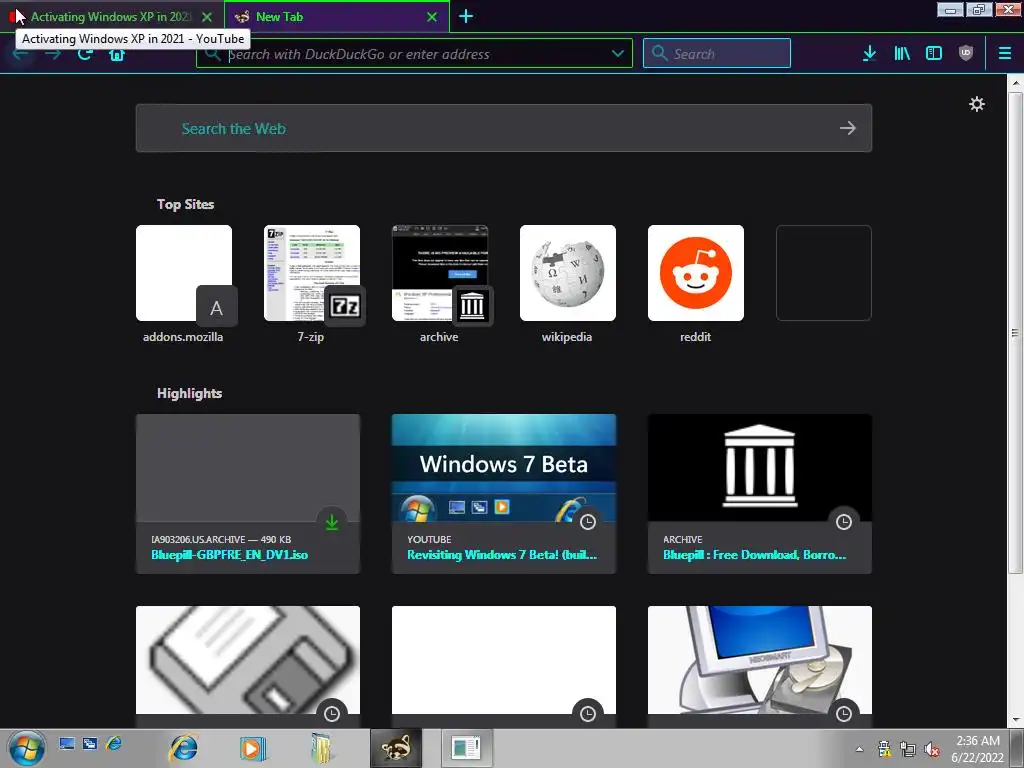1024x768 pixels.
Task: Open the hamburger application menu
Action: [x=1005, y=54]
